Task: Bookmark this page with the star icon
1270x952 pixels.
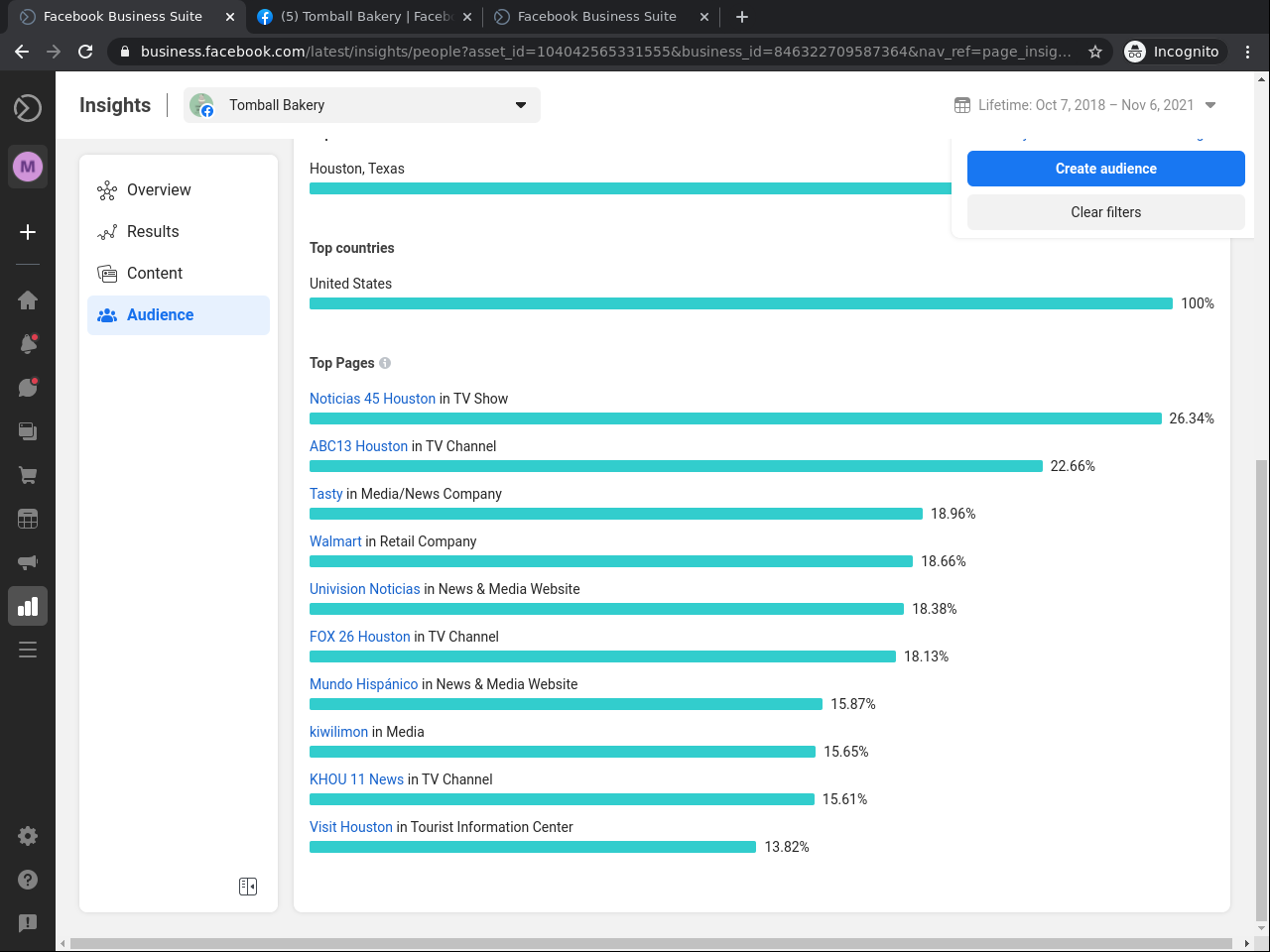Action: point(1095,52)
